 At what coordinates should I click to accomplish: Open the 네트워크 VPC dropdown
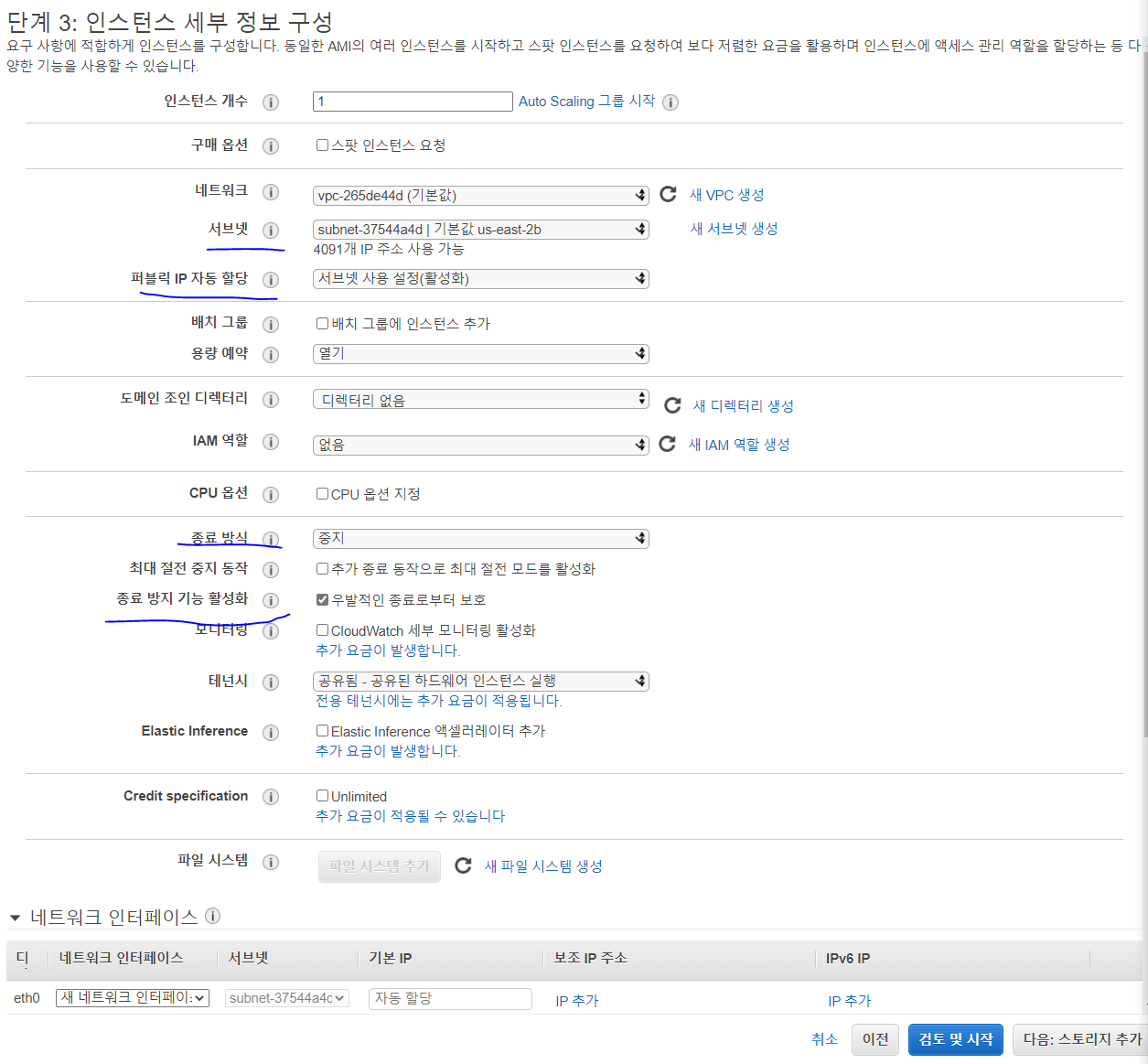coord(481,195)
